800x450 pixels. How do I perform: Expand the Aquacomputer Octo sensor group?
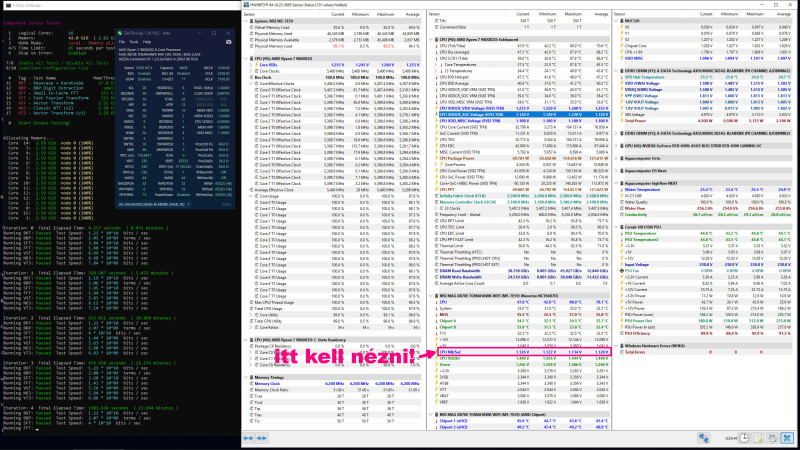click(616, 159)
